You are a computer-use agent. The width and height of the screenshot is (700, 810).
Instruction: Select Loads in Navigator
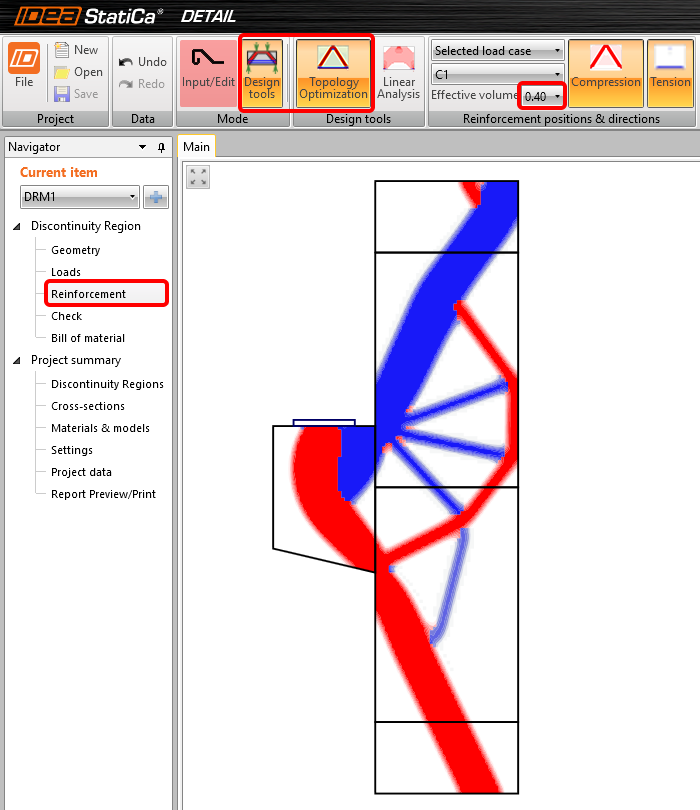coord(66,272)
